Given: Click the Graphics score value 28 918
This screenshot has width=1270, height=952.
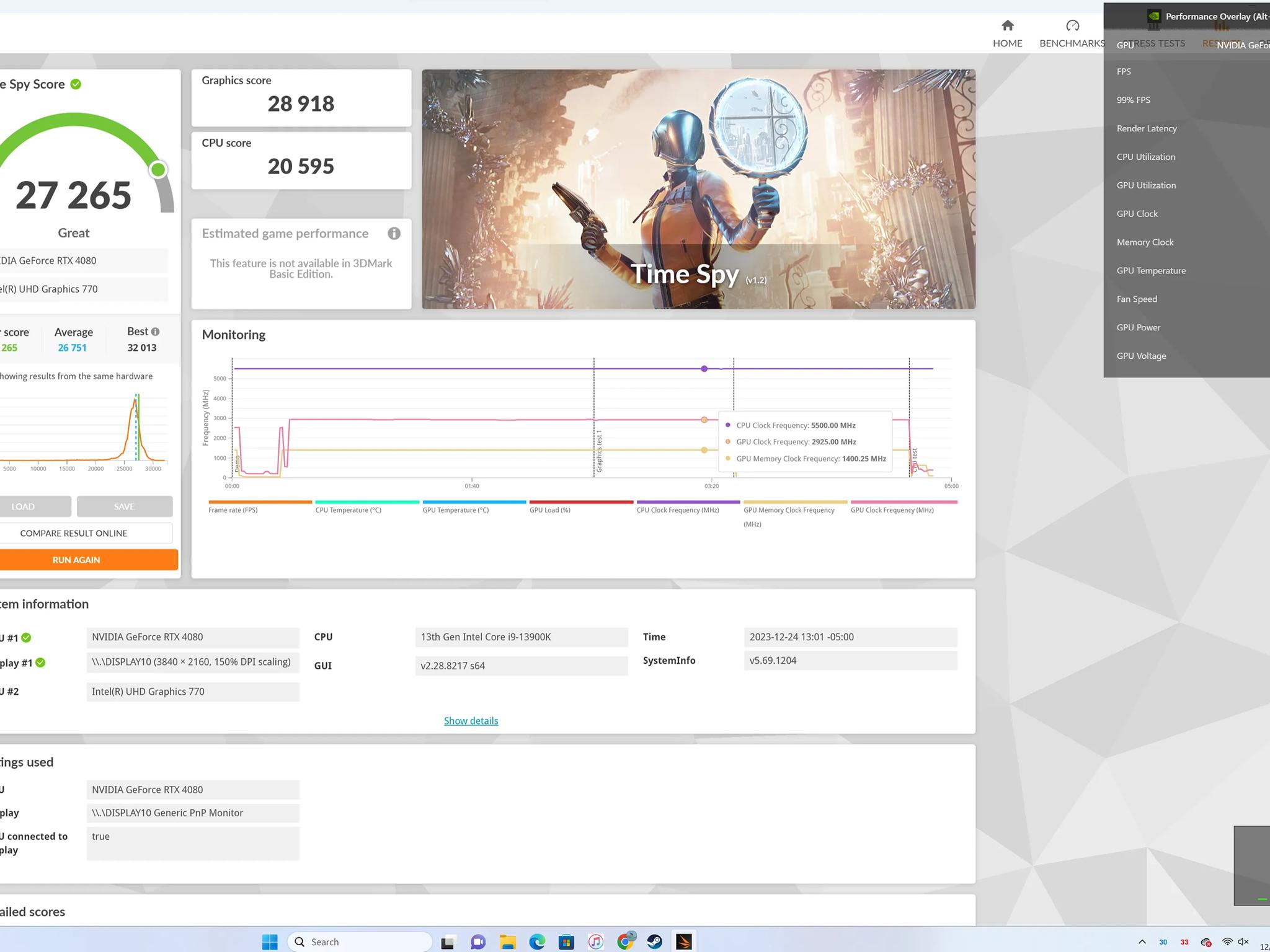Looking at the screenshot, I should tap(301, 104).
